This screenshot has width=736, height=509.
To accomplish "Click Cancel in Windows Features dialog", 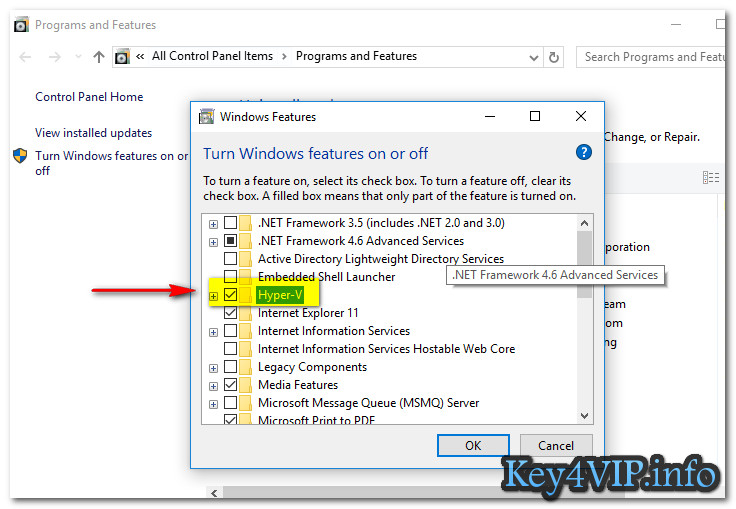I will [556, 445].
